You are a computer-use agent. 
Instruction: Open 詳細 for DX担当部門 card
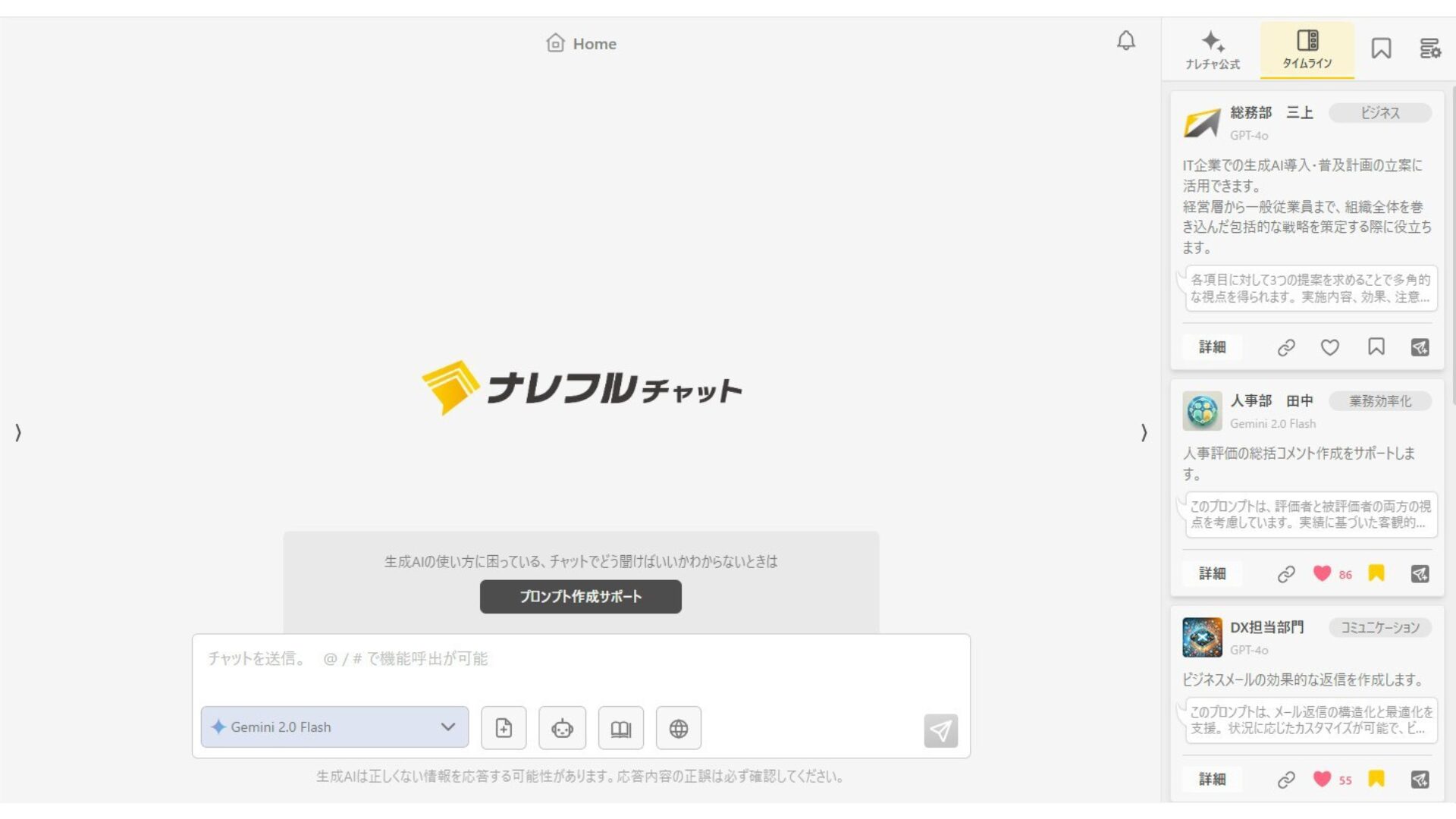point(1212,779)
